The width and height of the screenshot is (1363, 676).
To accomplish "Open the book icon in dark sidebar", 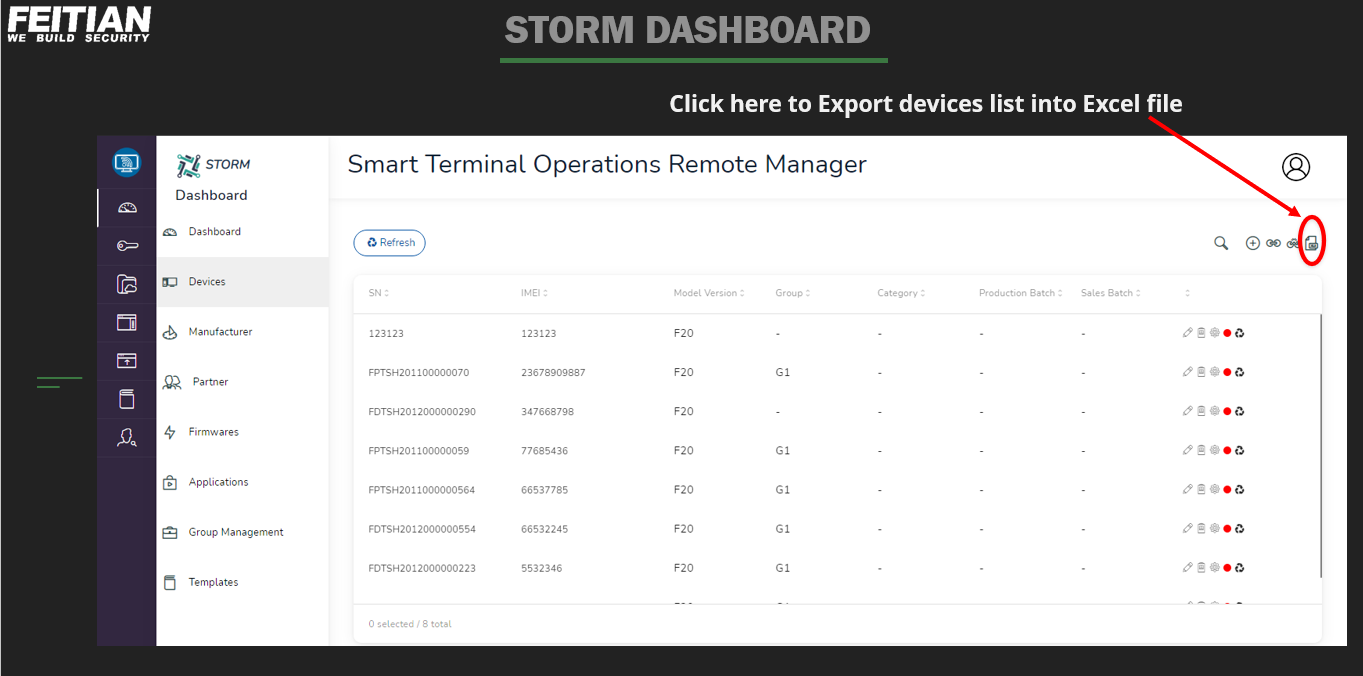I will 127,399.
